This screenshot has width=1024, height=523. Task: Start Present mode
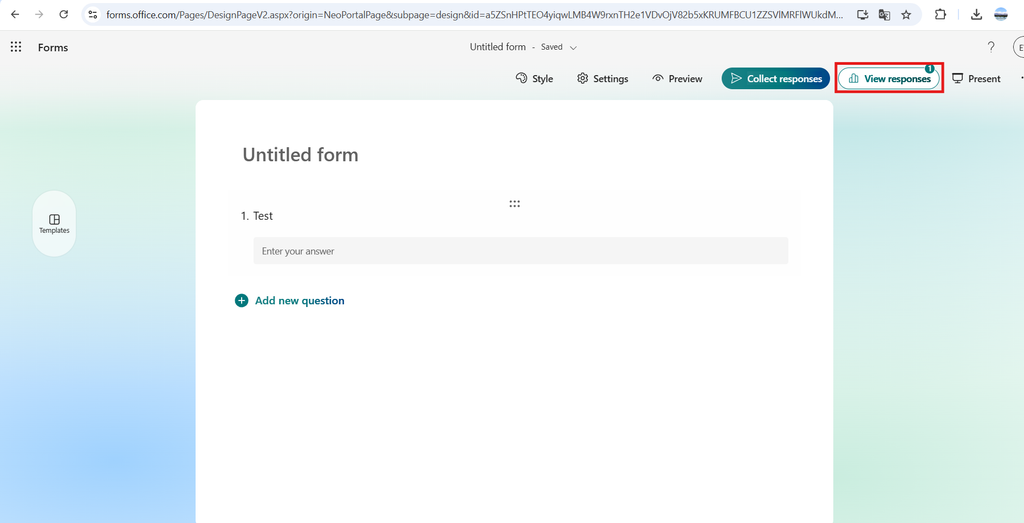coord(976,79)
